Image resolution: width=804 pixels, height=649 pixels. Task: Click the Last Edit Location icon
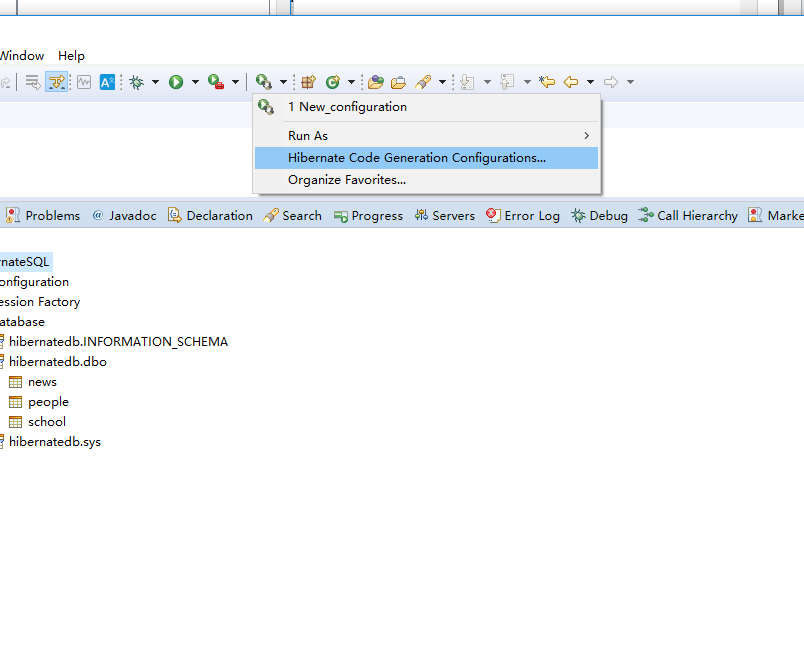pos(547,82)
